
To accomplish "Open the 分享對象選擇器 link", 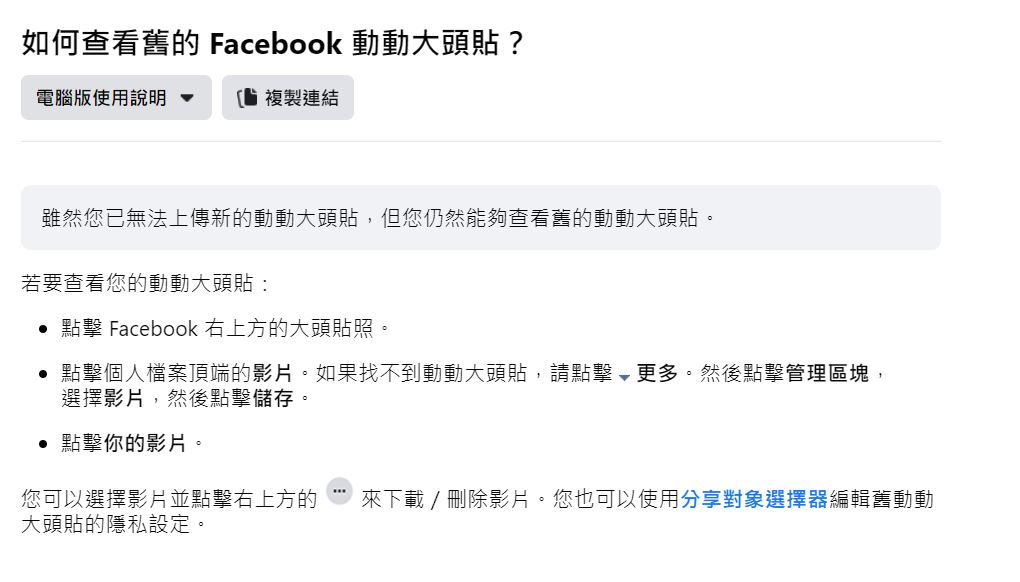I will point(754,499).
